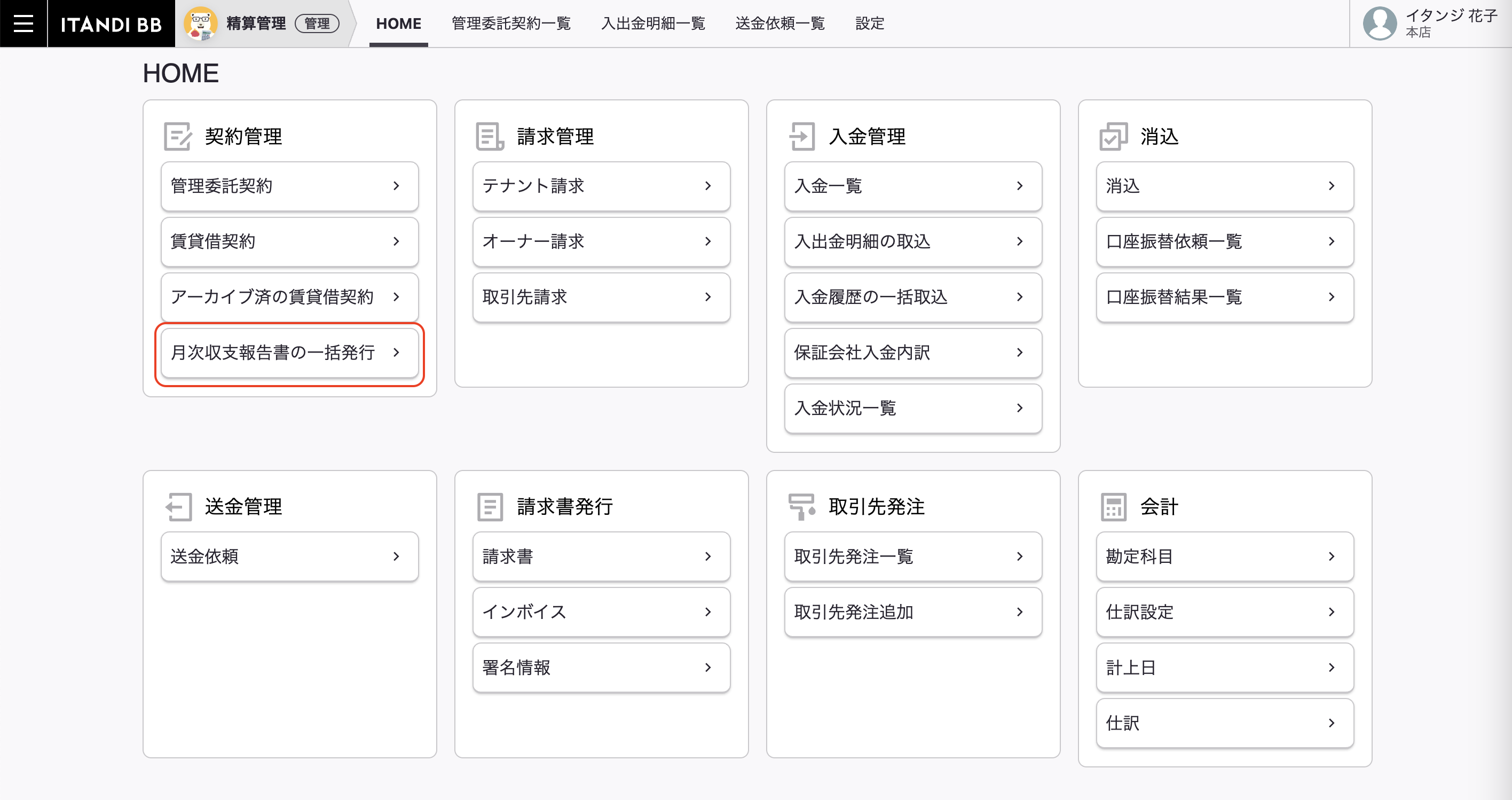The height and width of the screenshot is (800, 1512).
Task: Open インボイス entry
Action: click(602, 611)
